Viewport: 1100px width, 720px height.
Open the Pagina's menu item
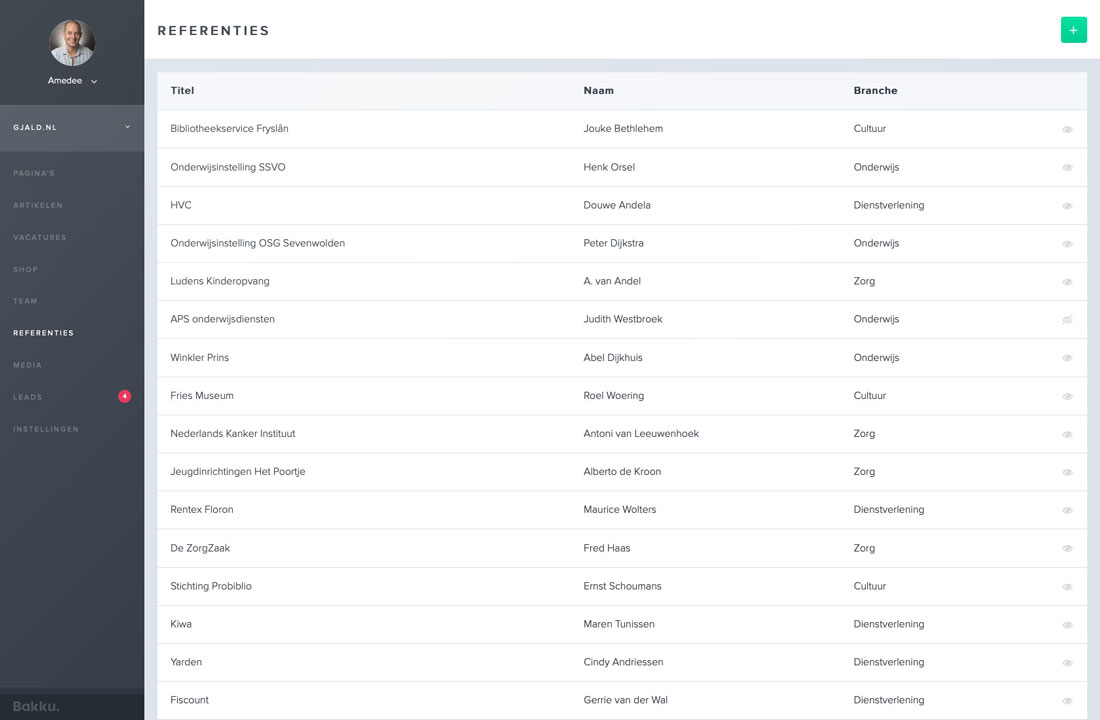(34, 173)
